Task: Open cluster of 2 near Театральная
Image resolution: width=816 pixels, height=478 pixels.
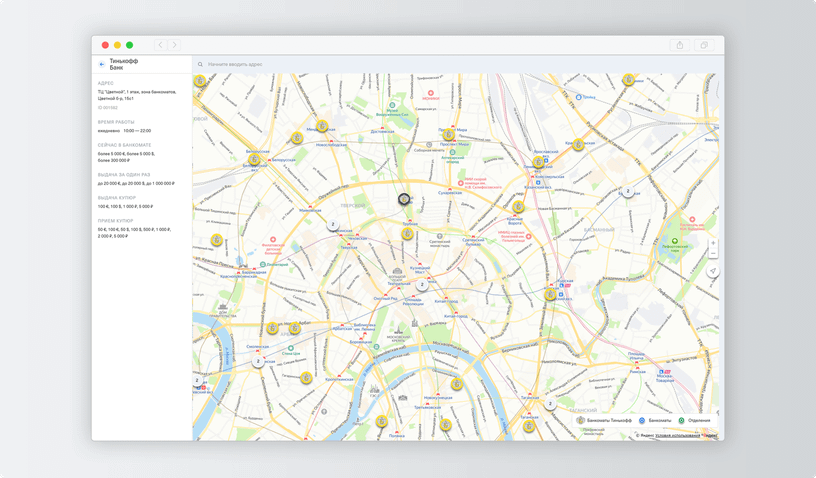Action: click(x=422, y=285)
